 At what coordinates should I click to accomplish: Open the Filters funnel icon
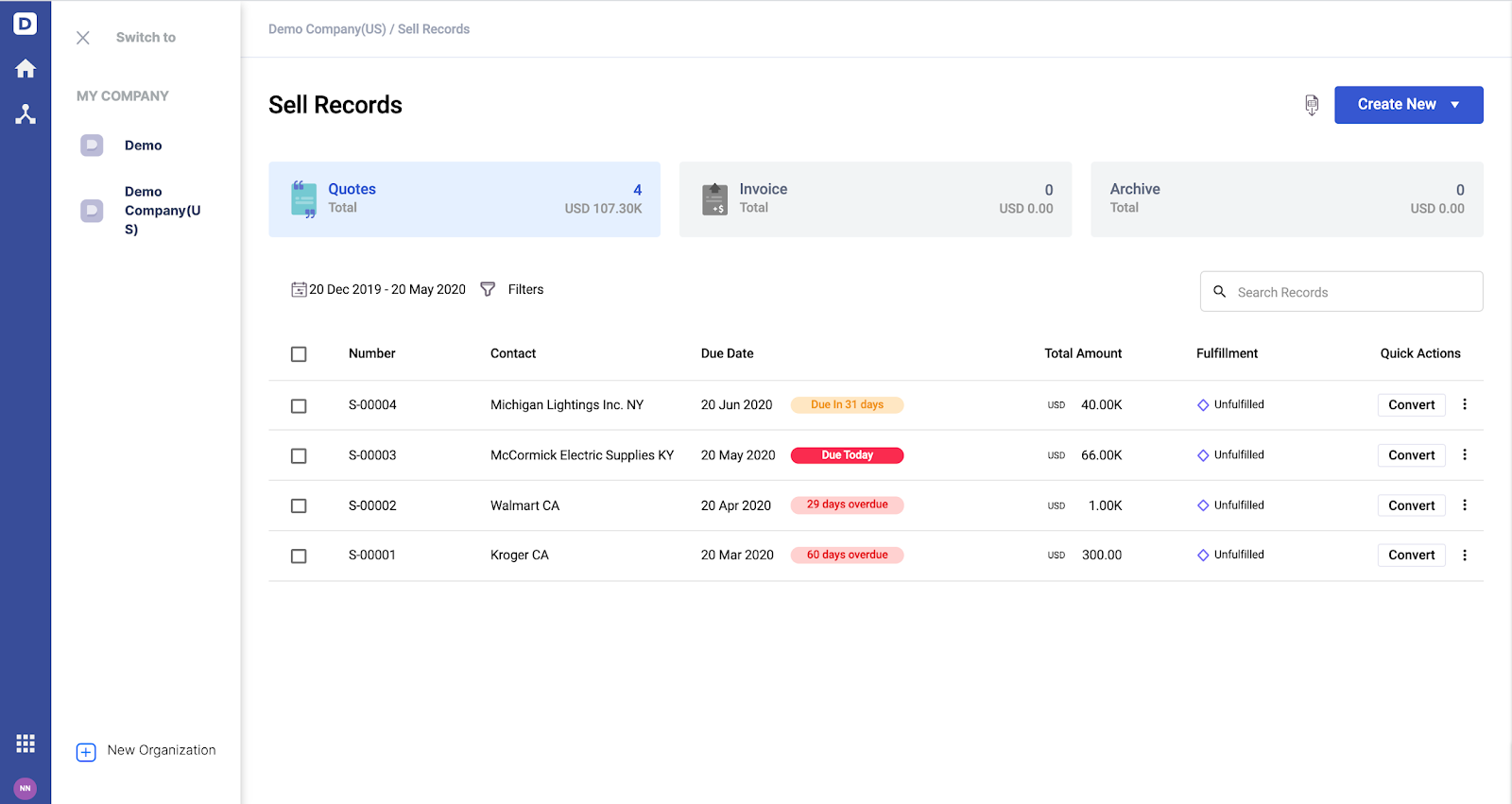pyautogui.click(x=488, y=289)
